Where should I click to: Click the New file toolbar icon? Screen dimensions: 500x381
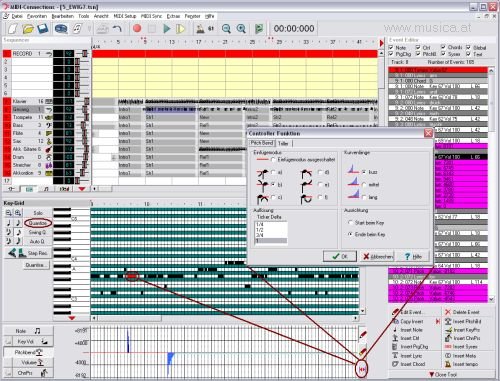point(13,29)
